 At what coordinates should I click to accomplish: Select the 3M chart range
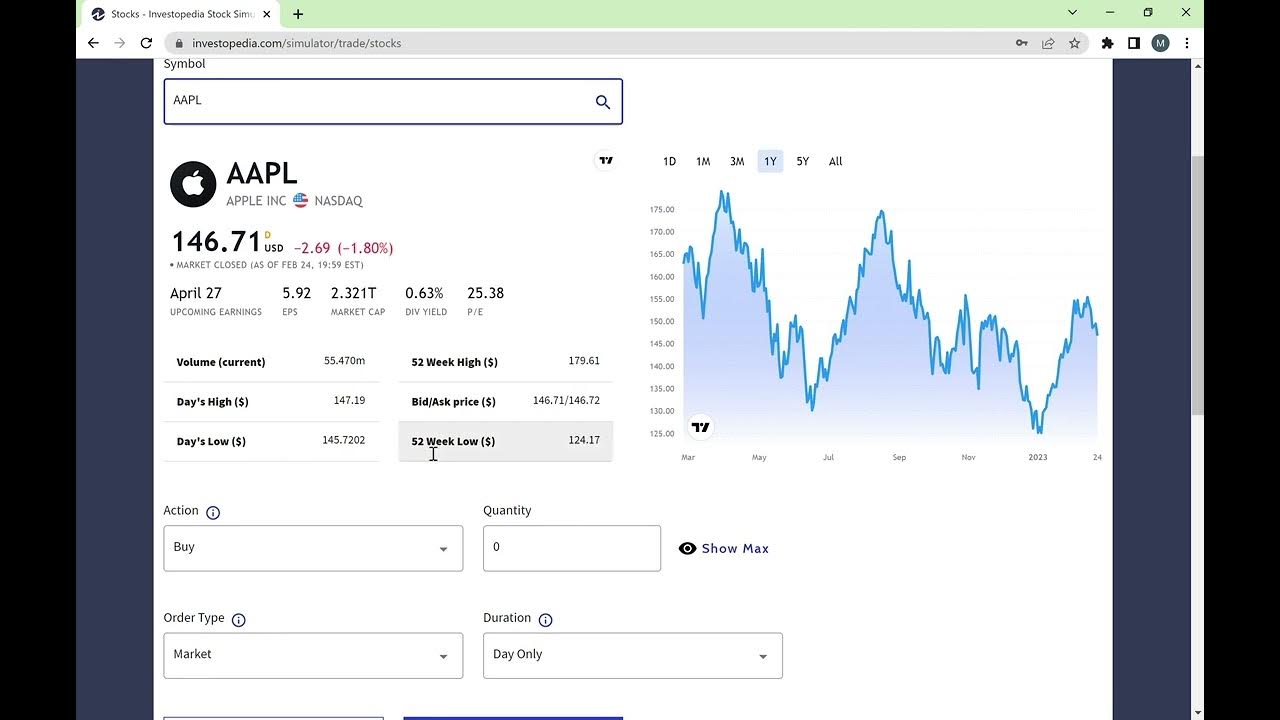pos(737,161)
